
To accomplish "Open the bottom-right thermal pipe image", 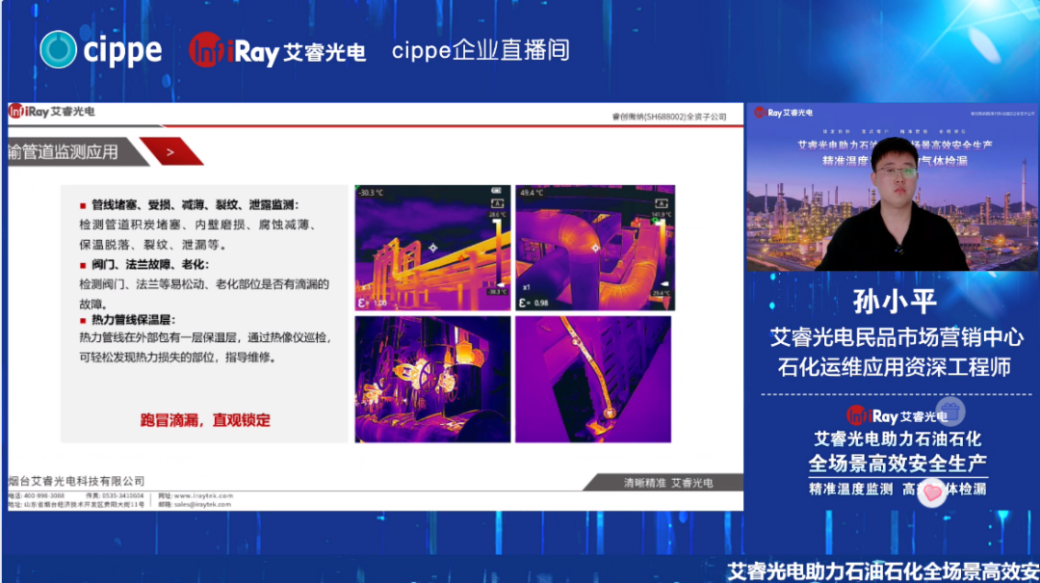I will pyautogui.click(x=593, y=379).
